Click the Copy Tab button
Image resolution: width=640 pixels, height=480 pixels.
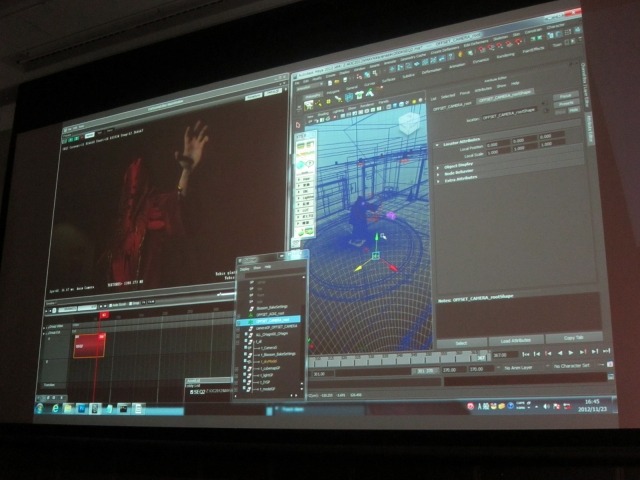point(573,338)
